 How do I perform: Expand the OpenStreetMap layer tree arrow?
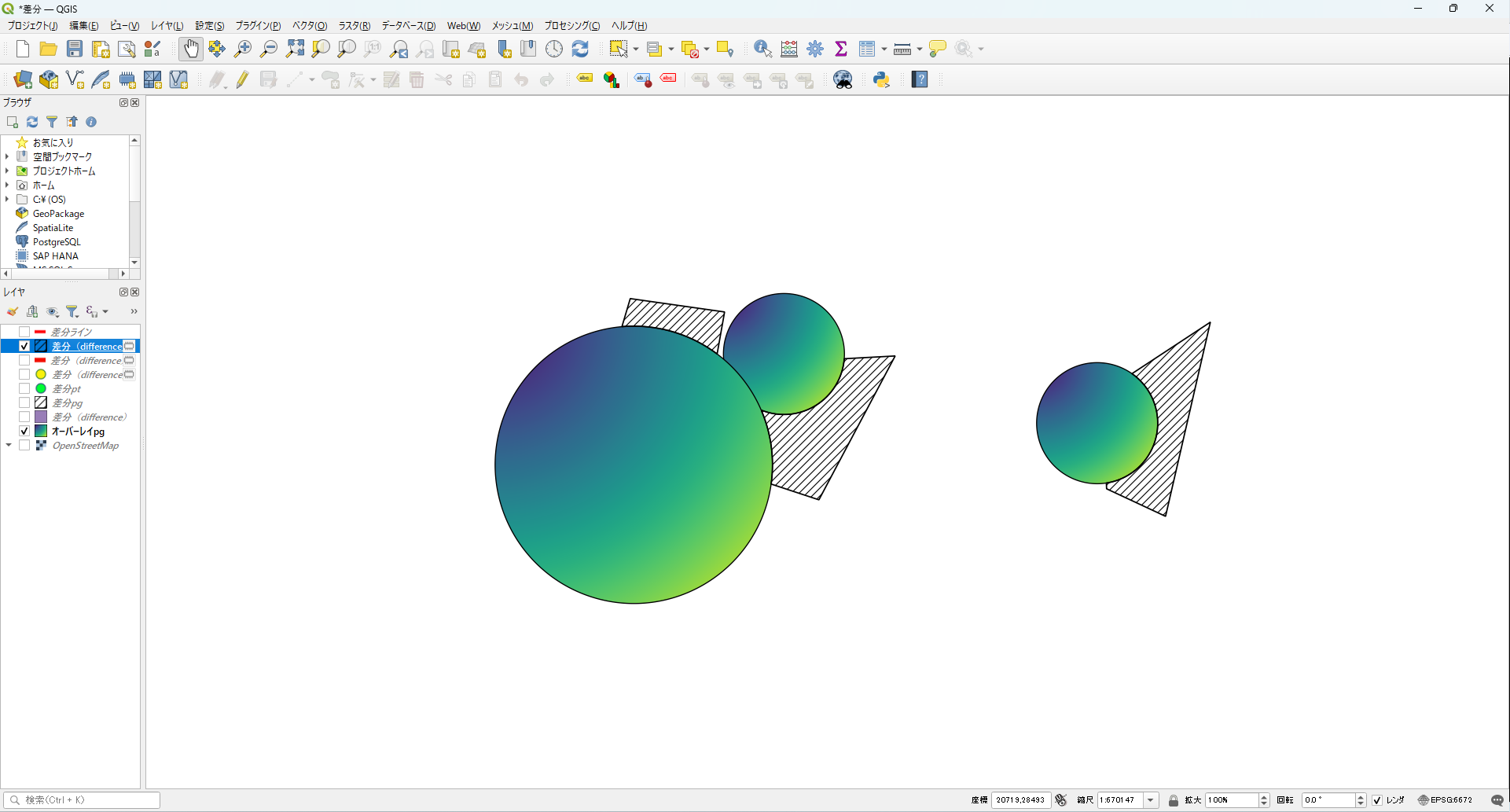tap(9, 446)
